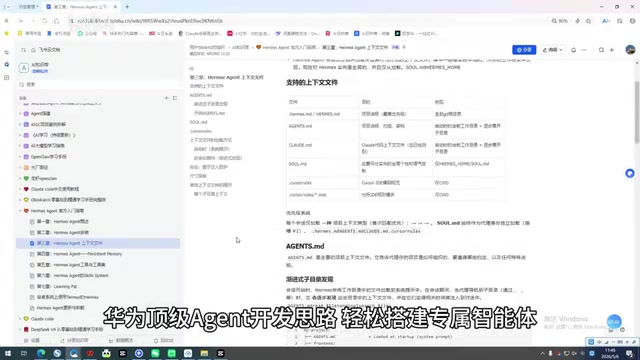640x360 pixels.
Task: Click the browser refresh icon
Action: pos(44,21)
